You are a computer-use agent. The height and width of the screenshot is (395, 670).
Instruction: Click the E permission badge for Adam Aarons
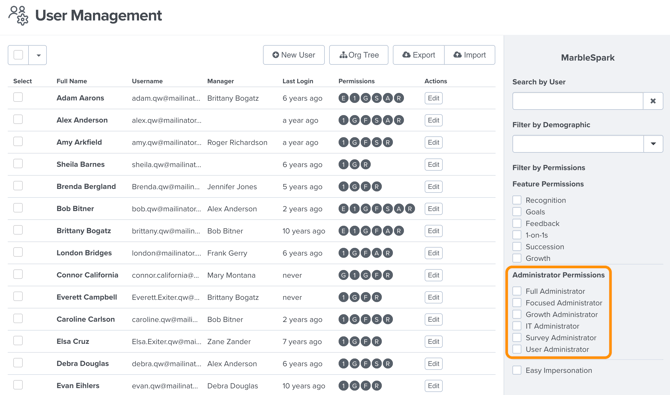(x=344, y=98)
